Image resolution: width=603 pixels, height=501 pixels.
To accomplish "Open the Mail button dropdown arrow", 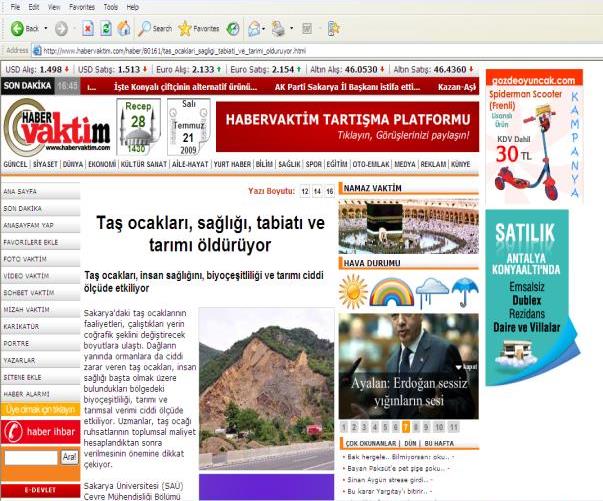I will pyautogui.click(x=264, y=29).
